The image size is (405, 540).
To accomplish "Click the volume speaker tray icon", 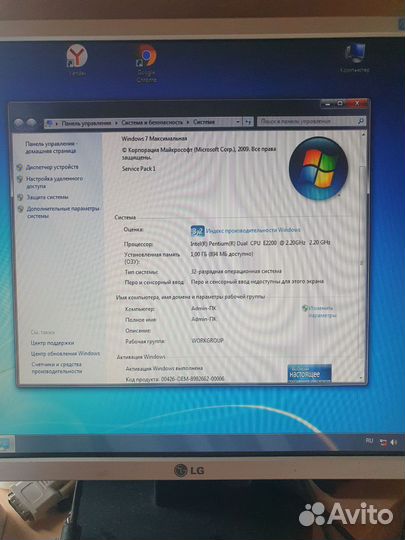I will (394, 443).
